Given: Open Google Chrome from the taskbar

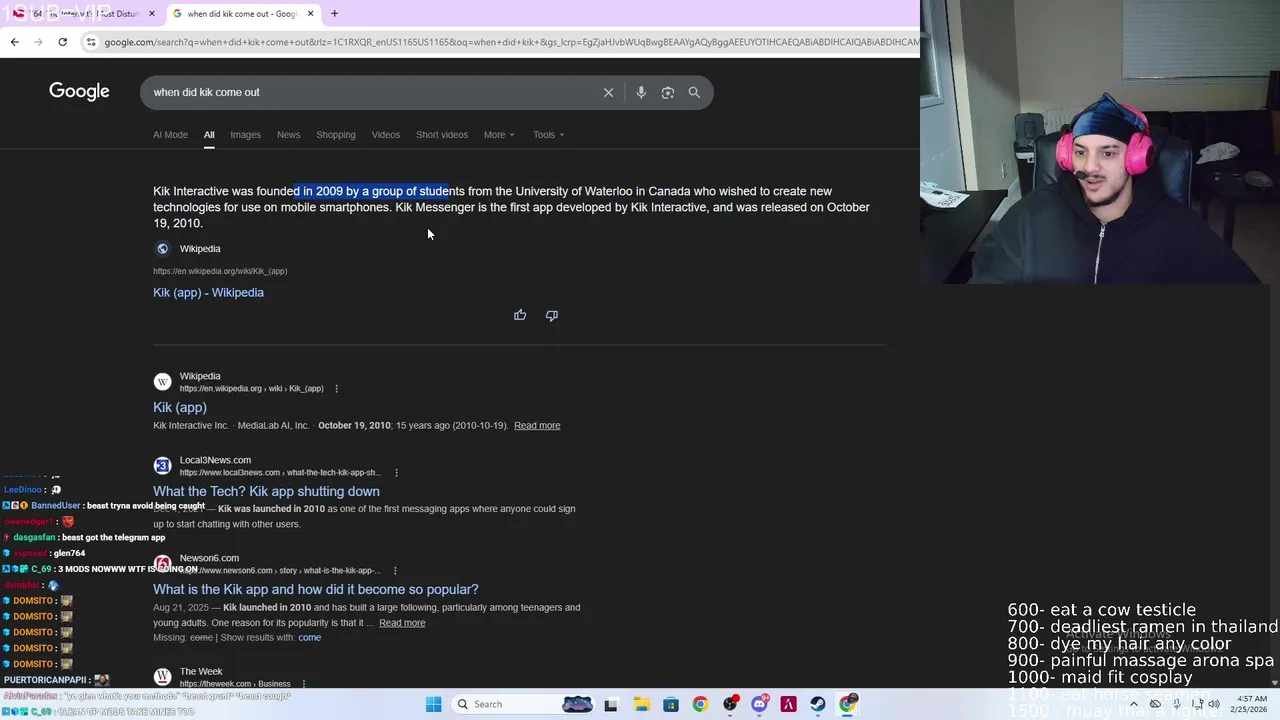Looking at the screenshot, I should point(700,704).
